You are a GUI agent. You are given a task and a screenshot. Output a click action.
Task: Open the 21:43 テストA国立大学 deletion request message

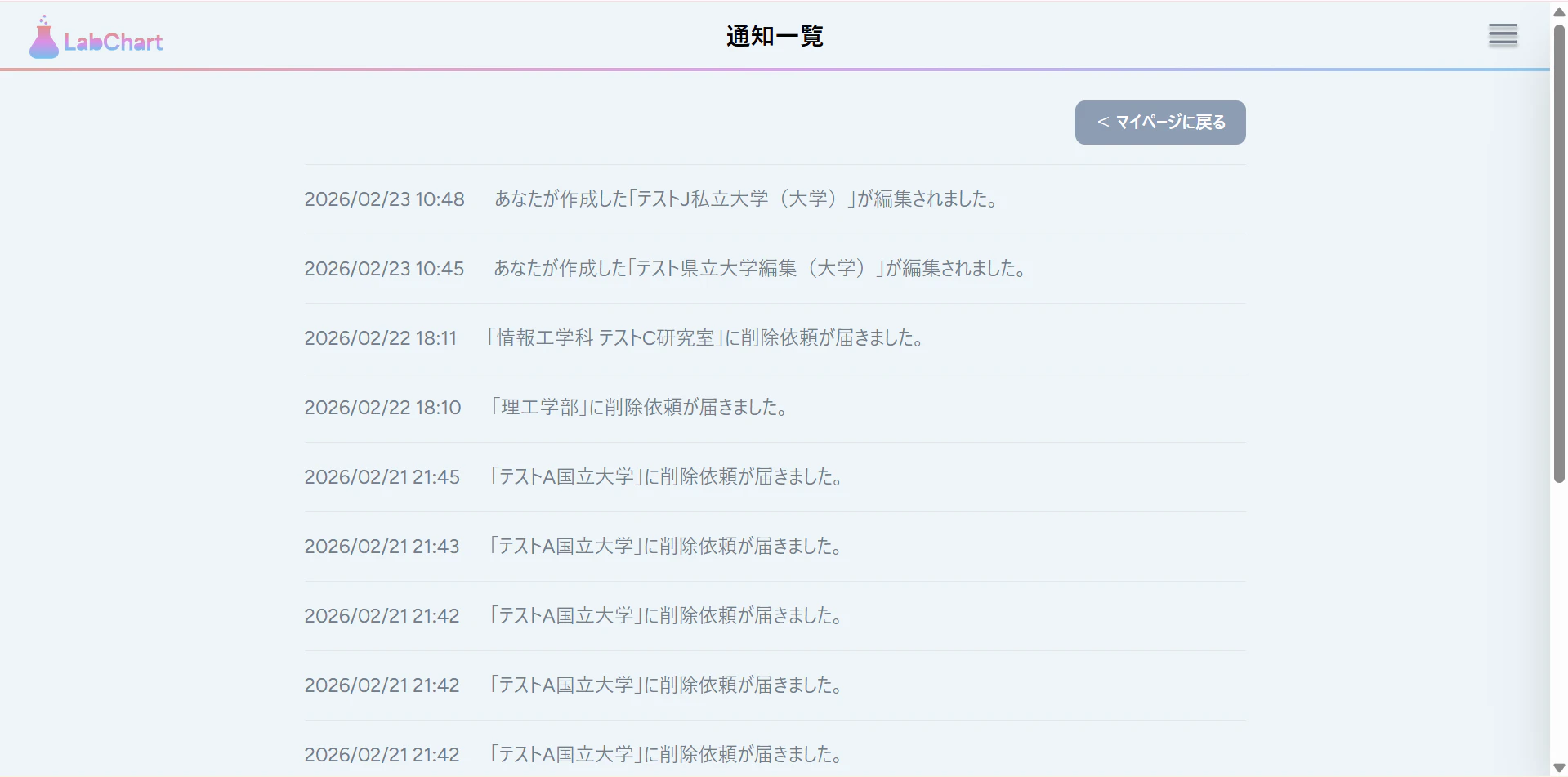click(665, 547)
